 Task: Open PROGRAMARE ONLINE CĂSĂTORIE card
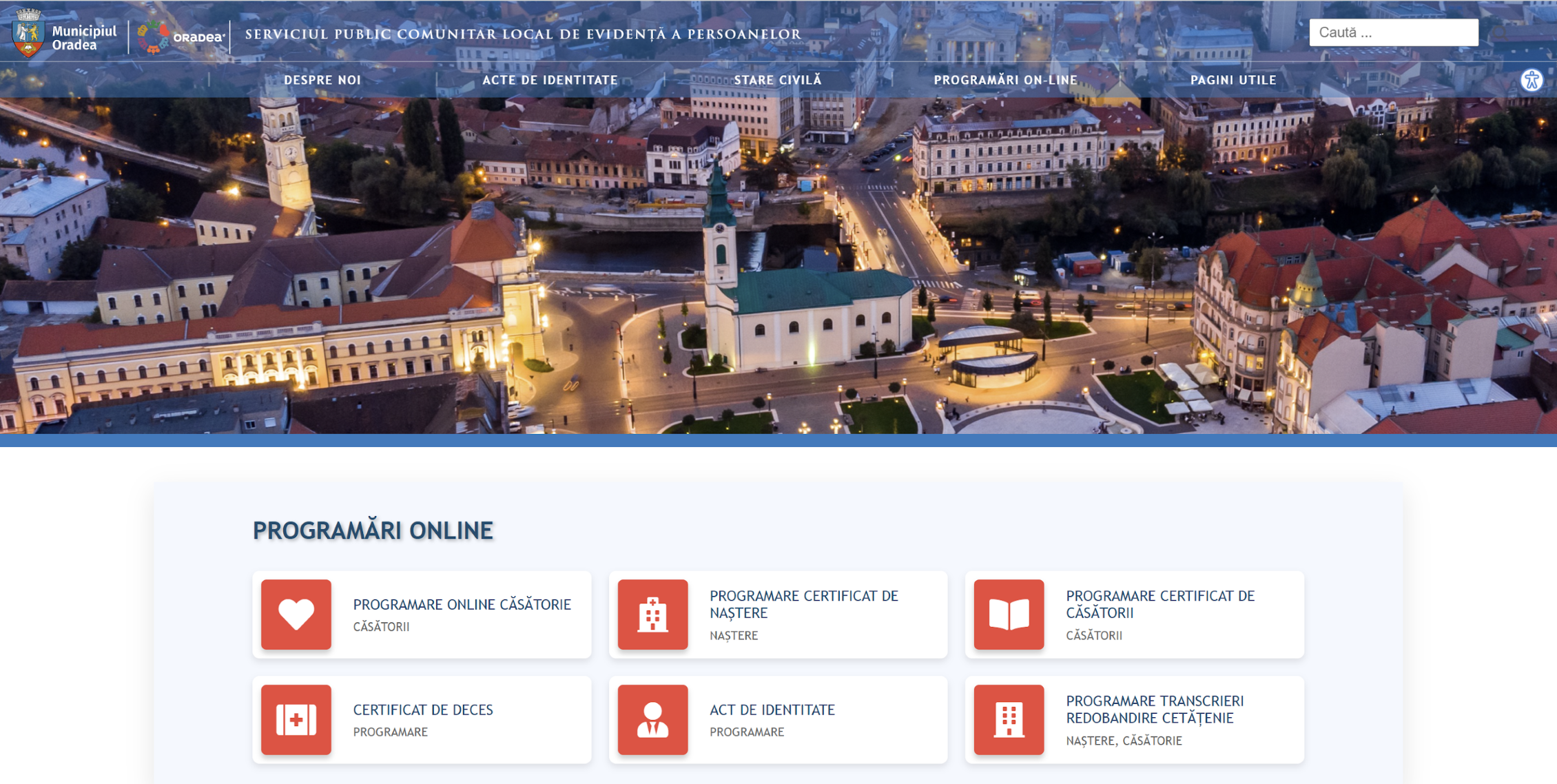click(462, 605)
